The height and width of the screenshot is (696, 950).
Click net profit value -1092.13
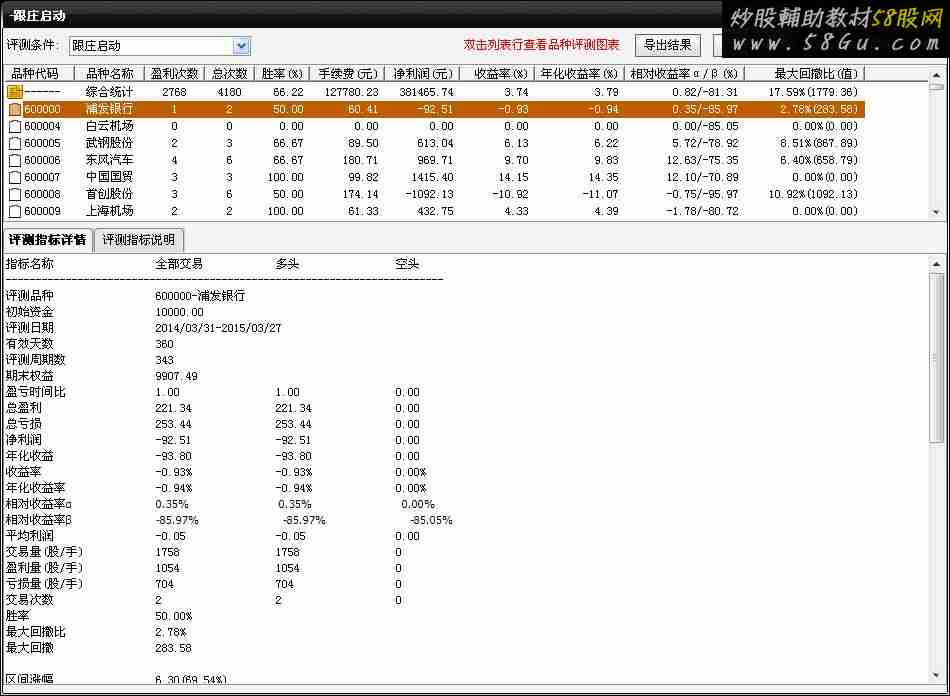(430, 194)
